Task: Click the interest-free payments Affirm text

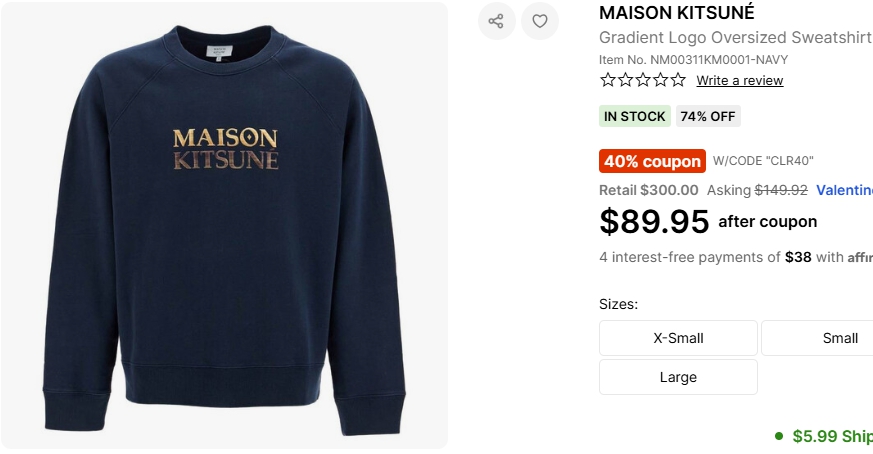Action: point(736,257)
